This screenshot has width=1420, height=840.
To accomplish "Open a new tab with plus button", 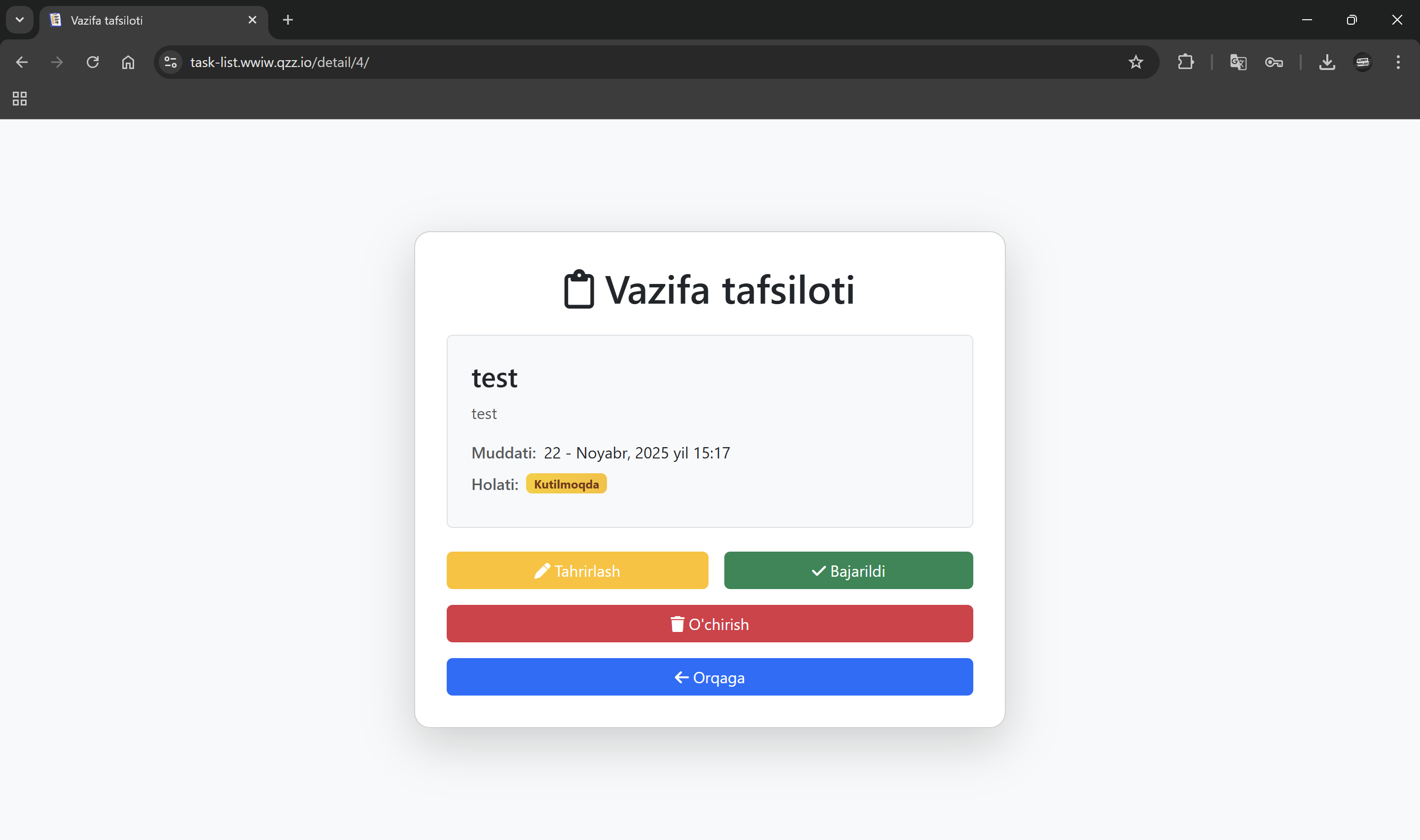I will 287,20.
